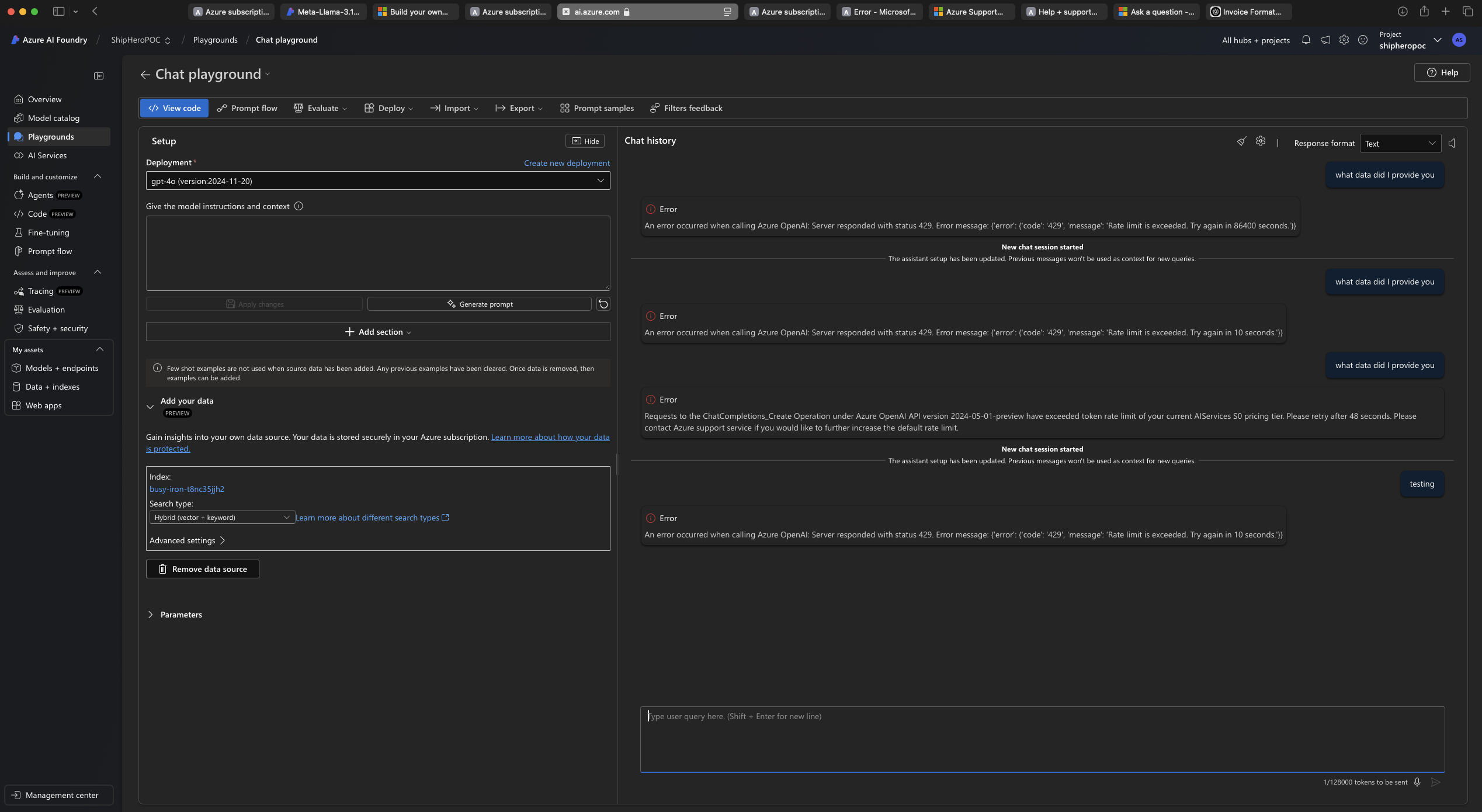Open announcements megaphone icon
Screen dimensions: 1482x812
coord(1325,40)
